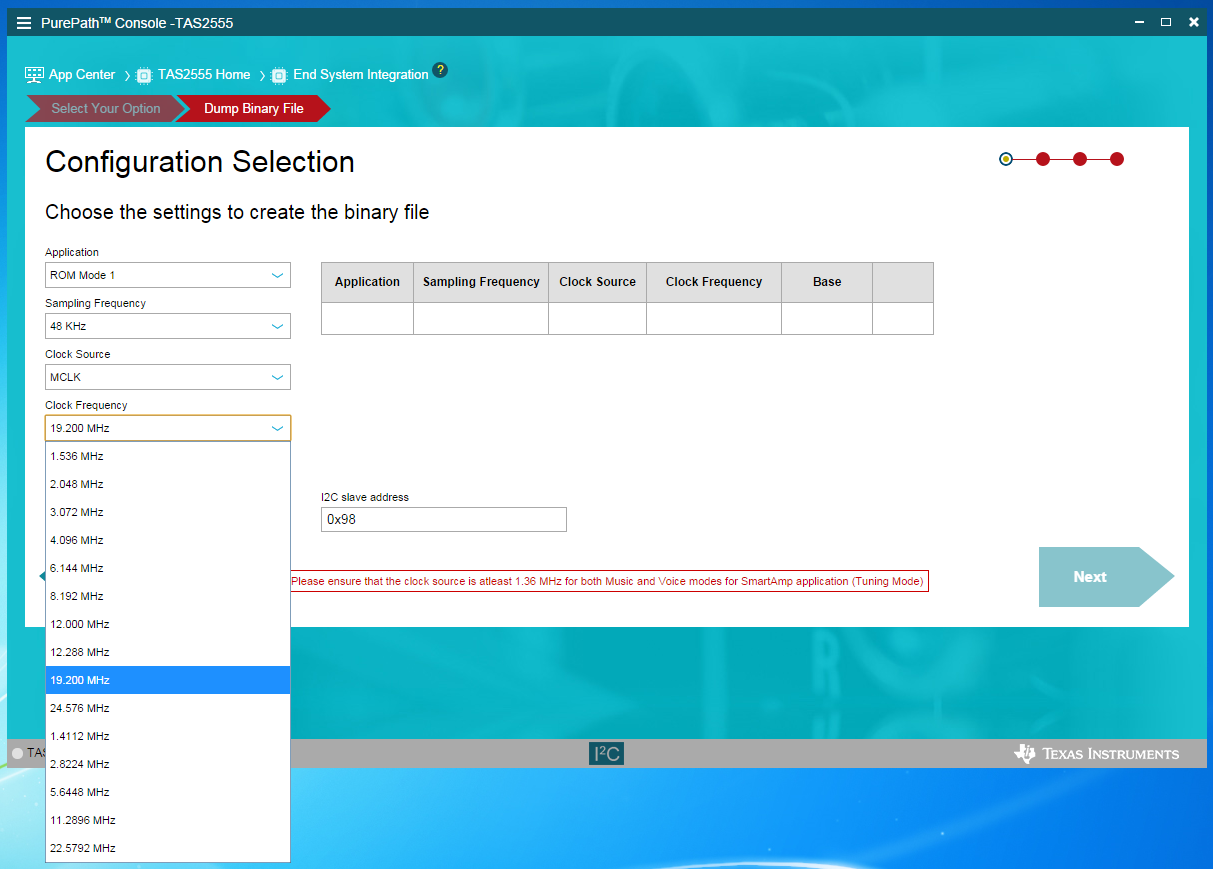This screenshot has width=1213, height=869.
Task: Maximize the PurePath Console window
Action: tap(1166, 22)
